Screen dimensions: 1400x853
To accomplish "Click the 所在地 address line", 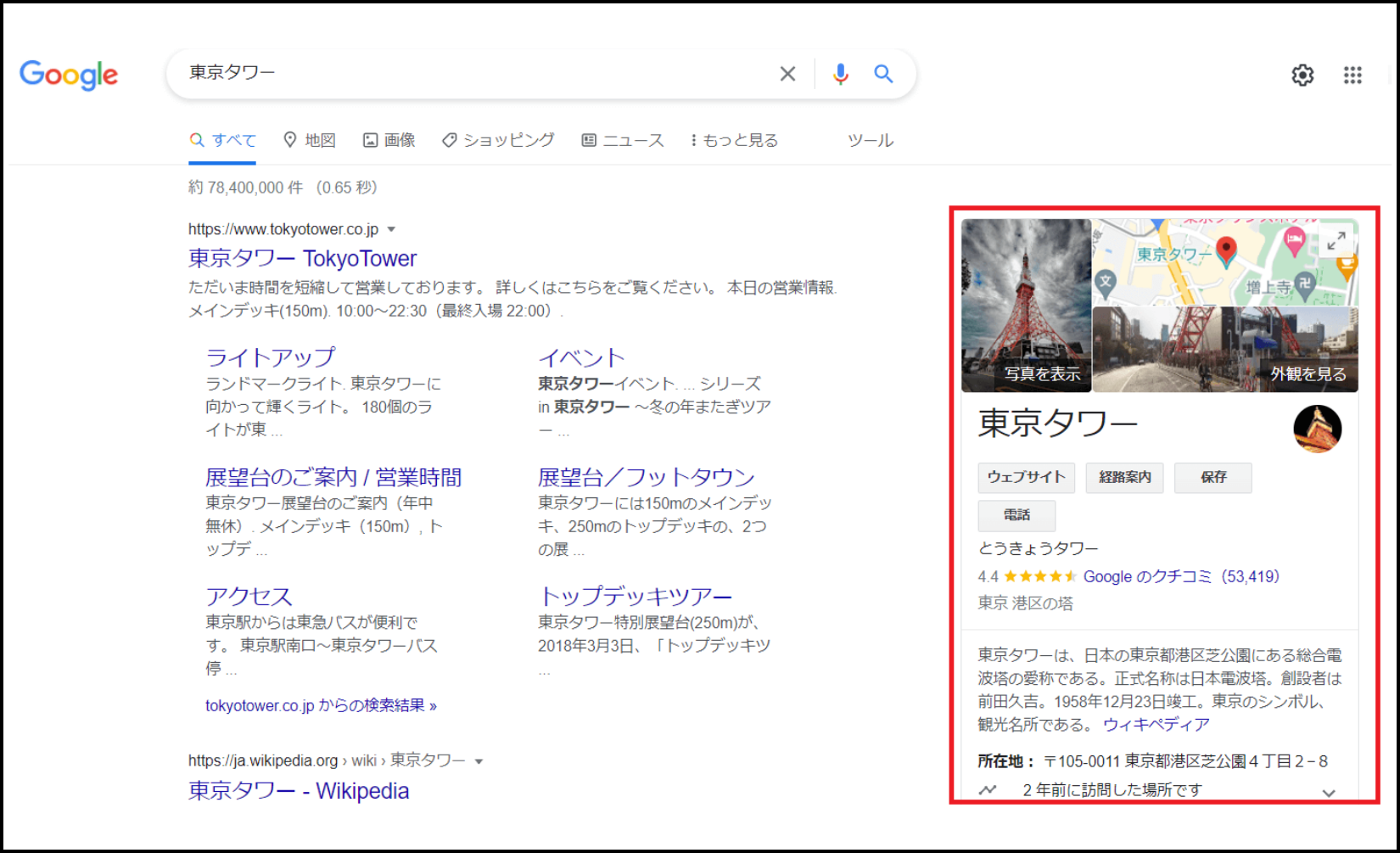I will click(x=1153, y=761).
